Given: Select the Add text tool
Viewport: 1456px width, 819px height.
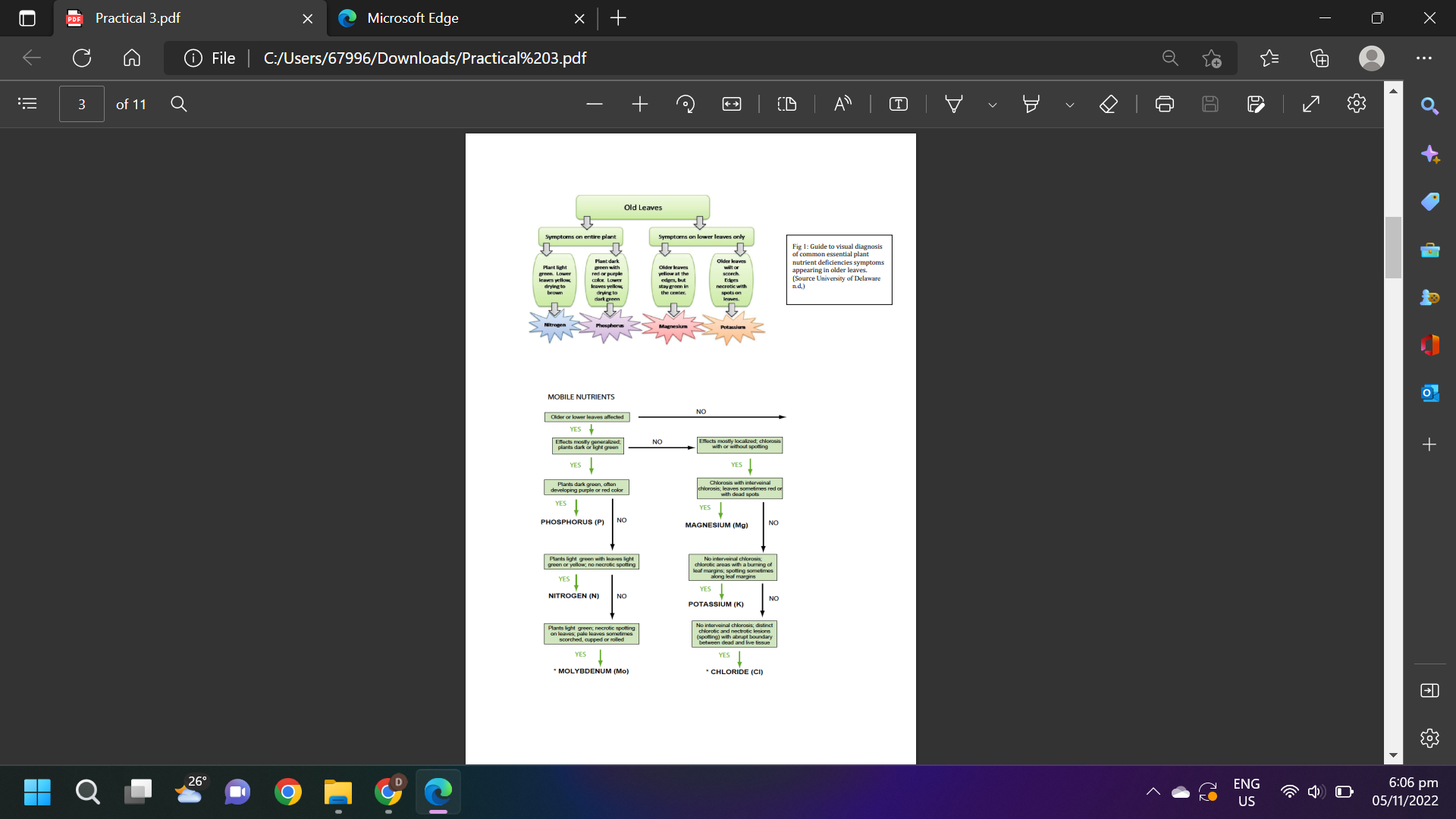Looking at the screenshot, I should (899, 104).
